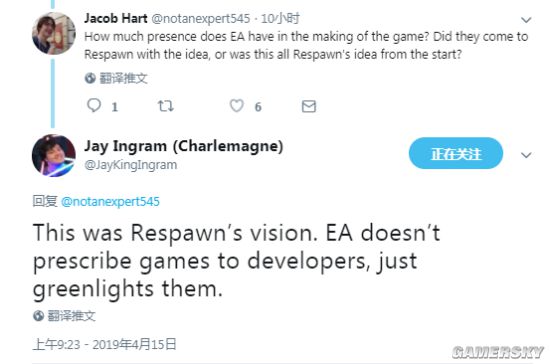Click reply icon under Jacob Hart's tweet
This screenshot has width=550, height=364.
click(94, 106)
